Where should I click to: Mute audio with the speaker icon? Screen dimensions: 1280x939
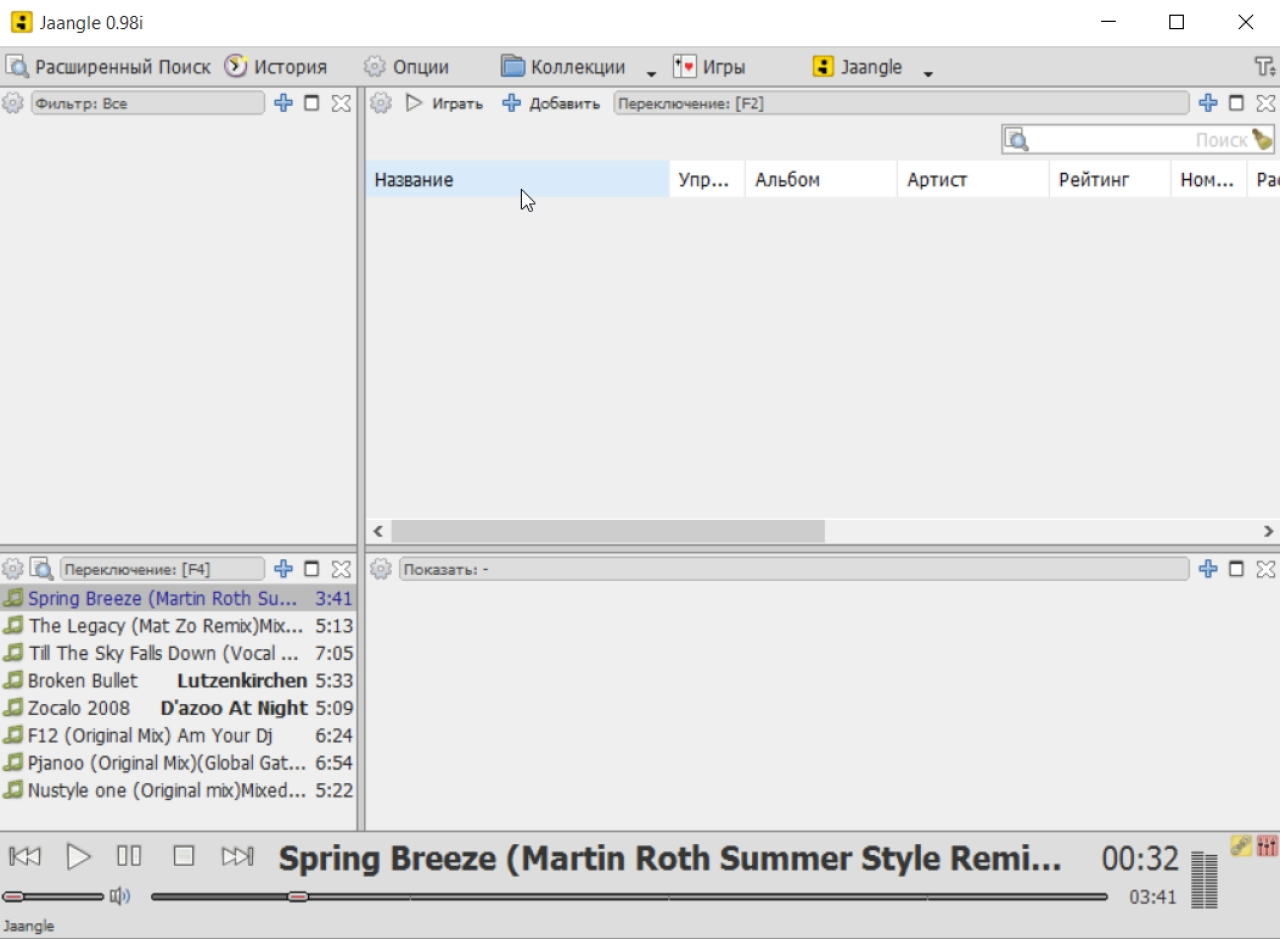point(120,896)
